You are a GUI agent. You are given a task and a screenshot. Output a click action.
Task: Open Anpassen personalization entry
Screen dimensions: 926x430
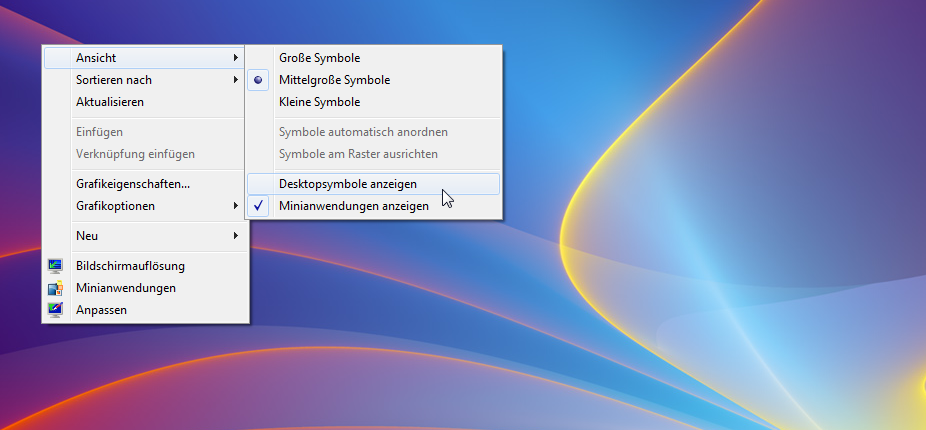tap(145, 310)
